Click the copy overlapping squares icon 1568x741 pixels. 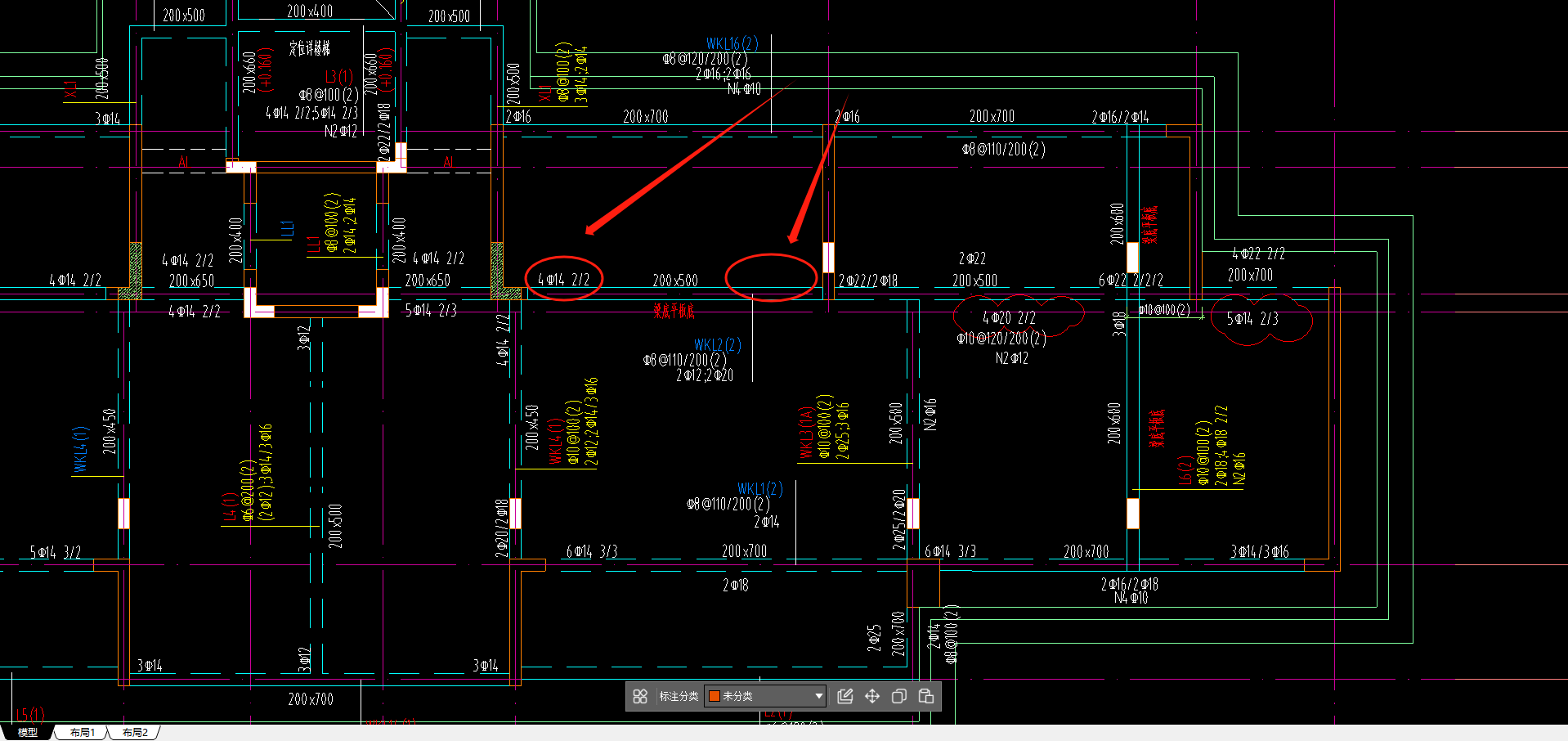click(x=898, y=696)
